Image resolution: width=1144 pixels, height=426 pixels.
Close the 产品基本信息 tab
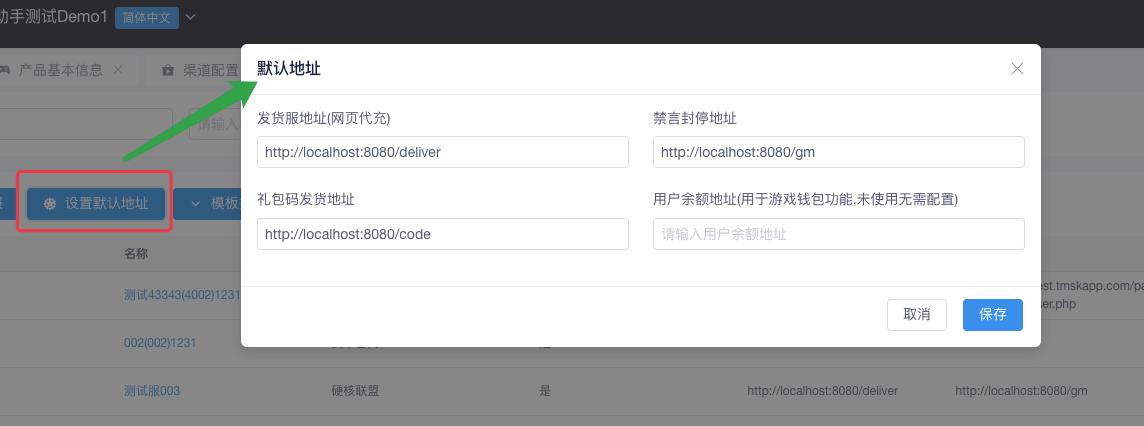click(118, 70)
